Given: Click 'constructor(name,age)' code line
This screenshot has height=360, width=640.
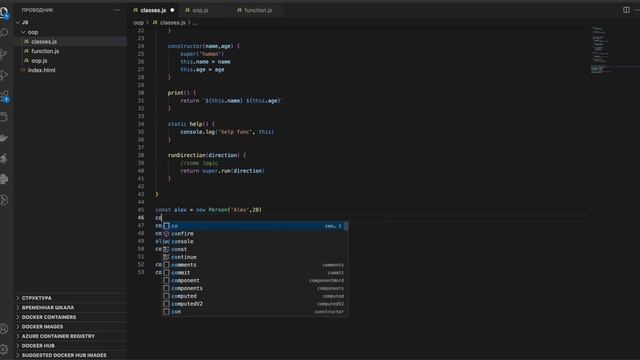Looking at the screenshot, I should click(204, 46).
